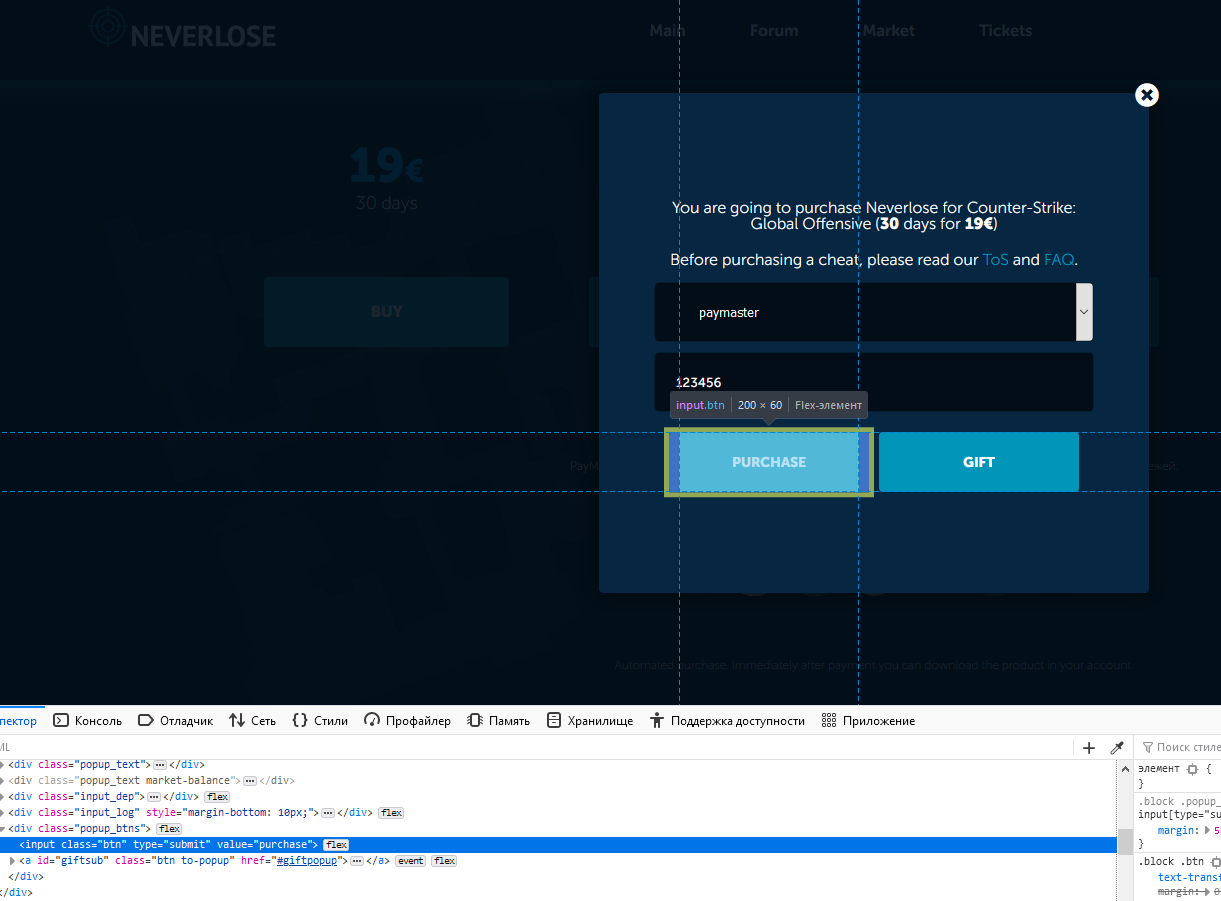
Task: Click the GIFT button
Action: [979, 462]
